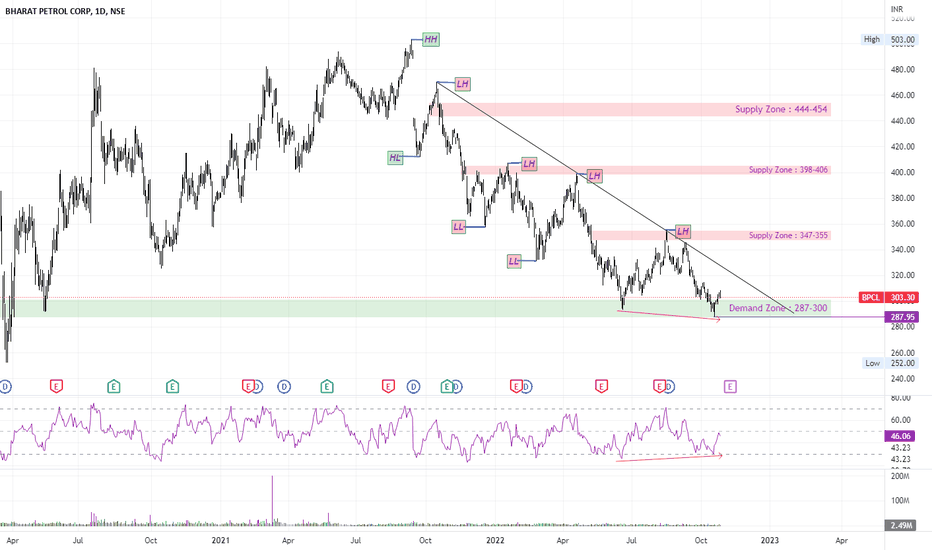
Task: Click the D marker just before Oct 2021
Action: (x=414, y=387)
